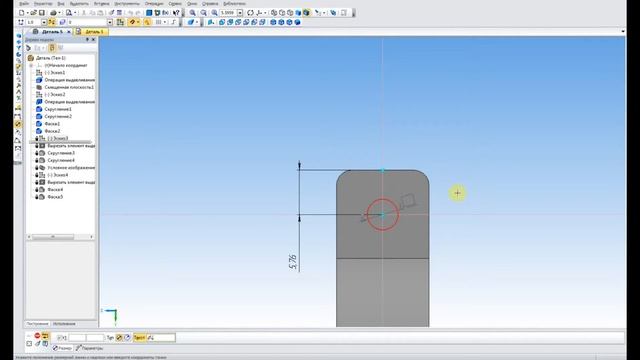This screenshot has height=360, width=640.
Task: Click the horizontal scrollbar of the model tree
Action: (53, 237)
